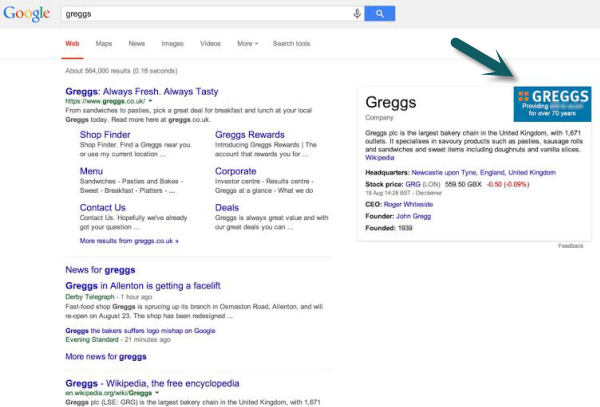Open Greggs Wikipedia encyclopedia result
Screen dimensions: 600x407
[152, 383]
